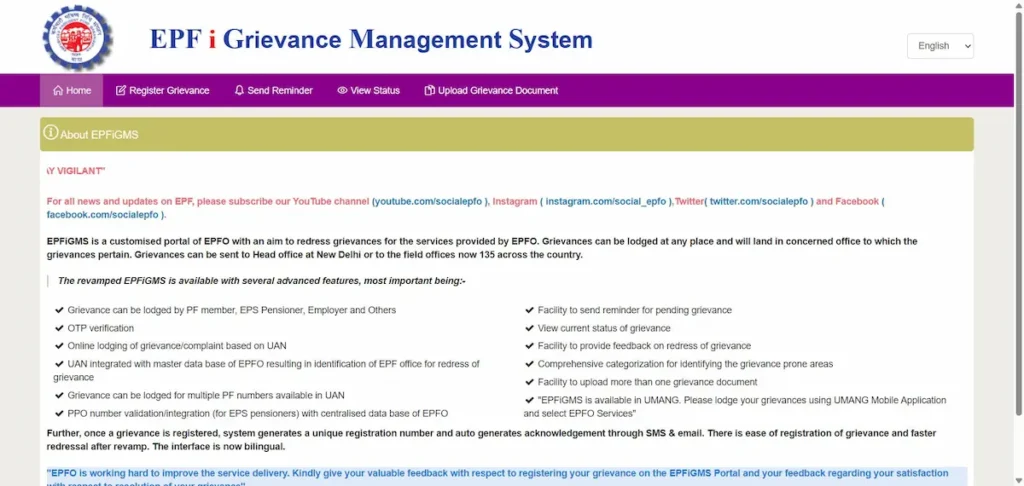The height and width of the screenshot is (486, 1024).
Task: Click the checkmark beside Online lodging of grievance
Action: tap(59, 346)
